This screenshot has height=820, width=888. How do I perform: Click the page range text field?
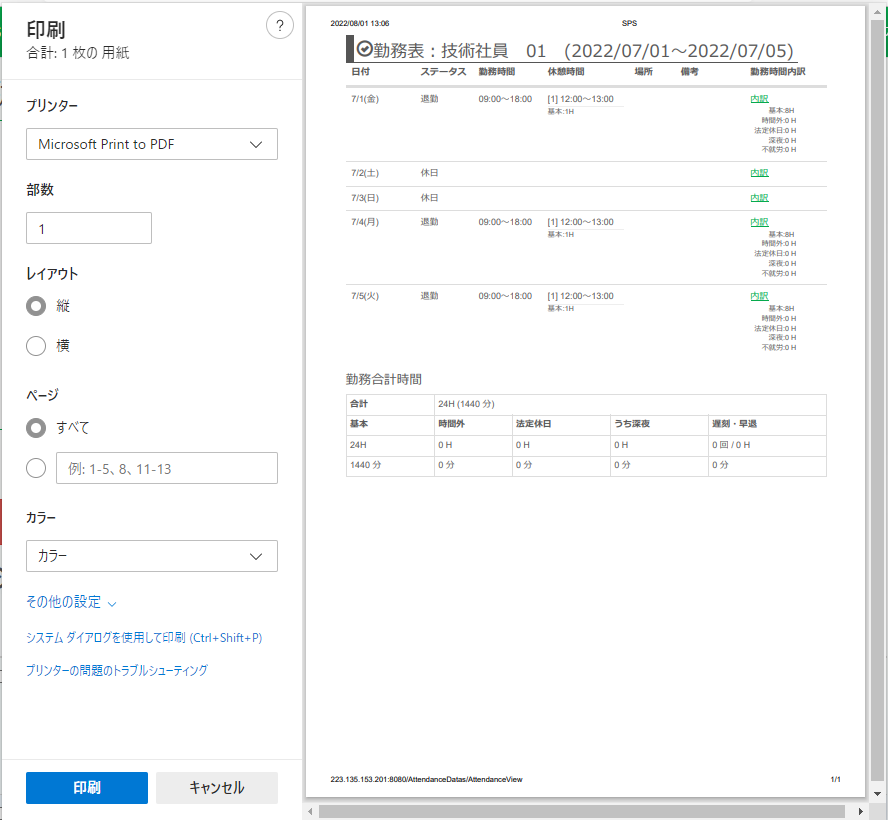tap(166, 468)
